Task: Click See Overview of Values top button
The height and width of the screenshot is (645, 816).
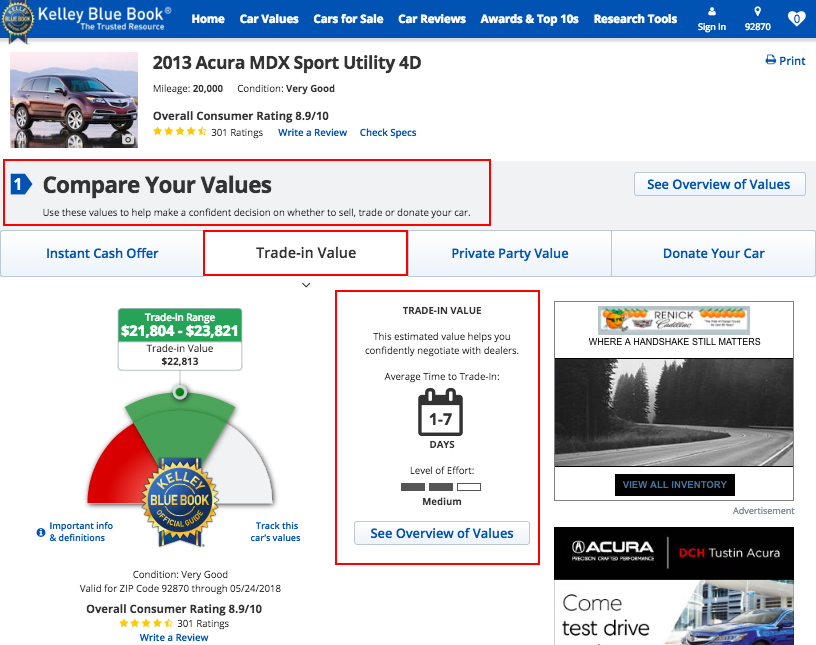Action: pos(720,184)
